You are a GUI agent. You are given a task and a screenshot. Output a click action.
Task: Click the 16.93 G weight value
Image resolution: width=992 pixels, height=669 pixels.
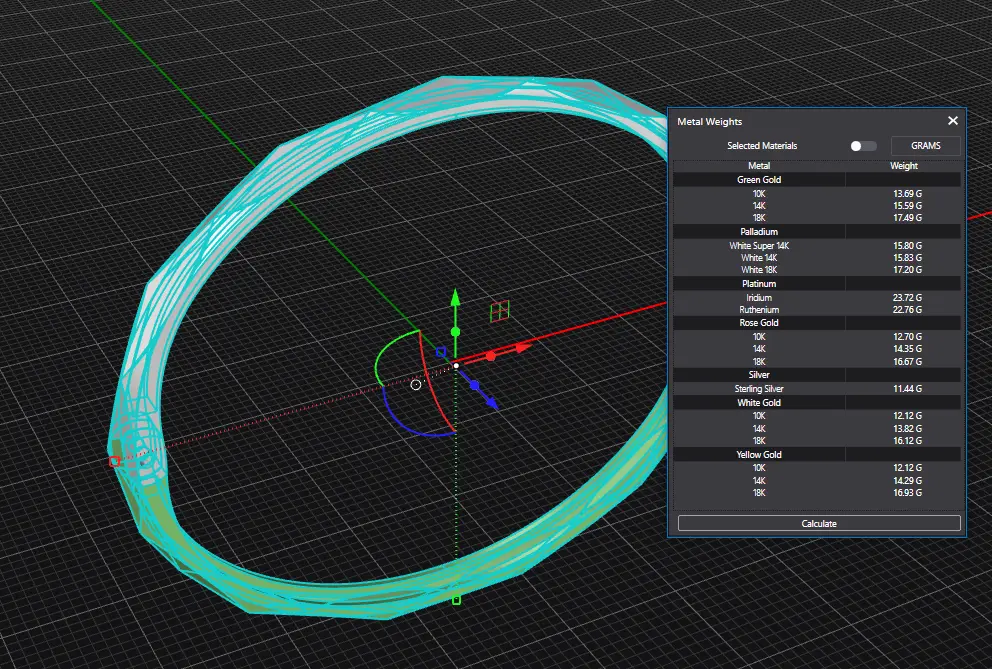coord(907,492)
